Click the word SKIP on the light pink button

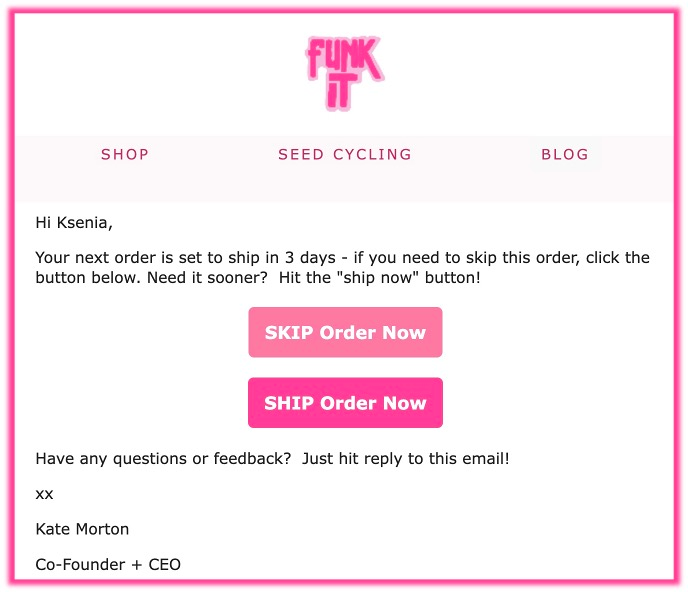pyautogui.click(x=289, y=332)
